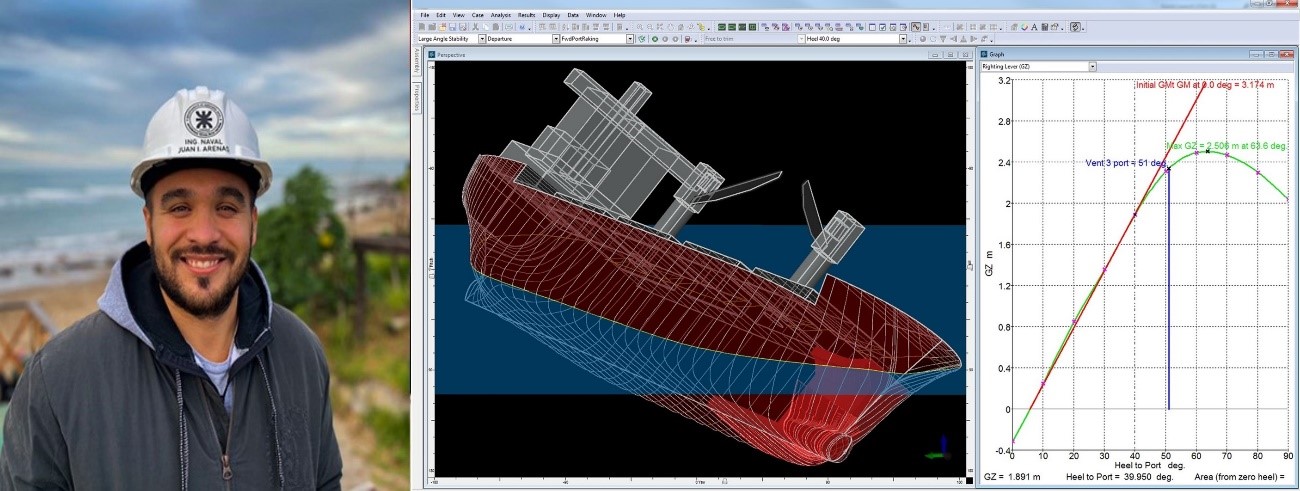Click the green Start analysis button
1300x491 pixels.
pos(655,39)
